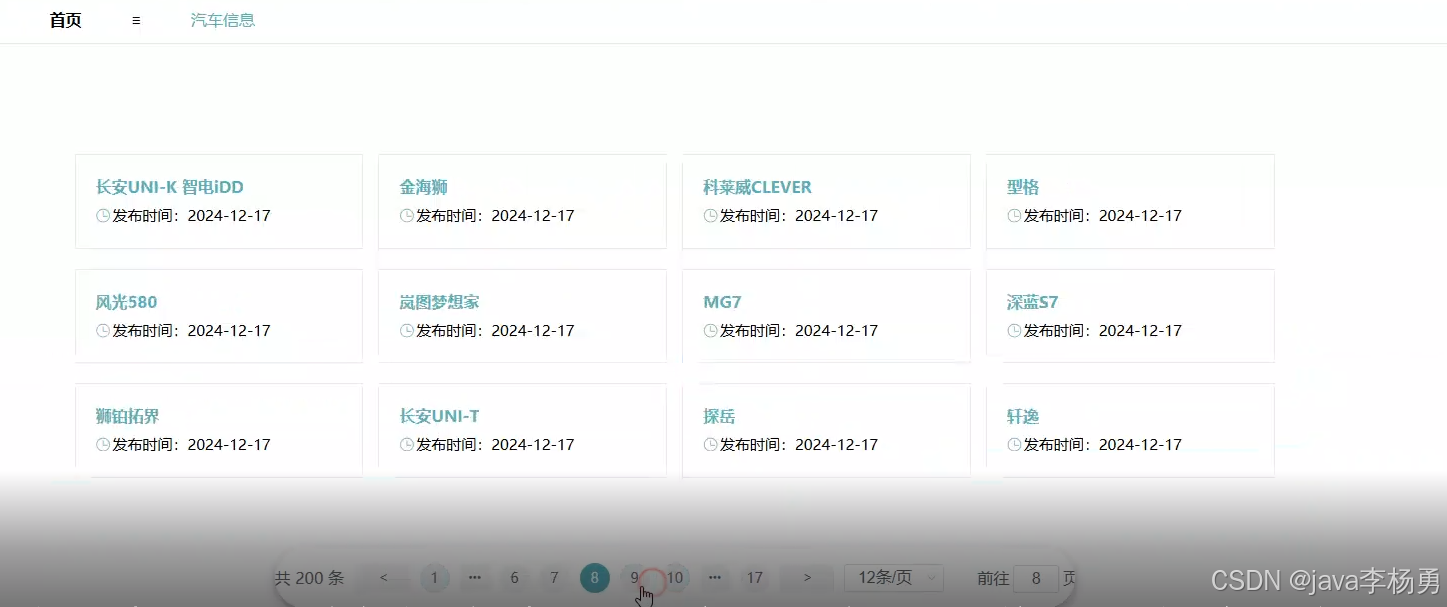Viewport: 1447px width, 607px height.
Task: Toggle the hamburger menu icon
Action: tap(136, 20)
